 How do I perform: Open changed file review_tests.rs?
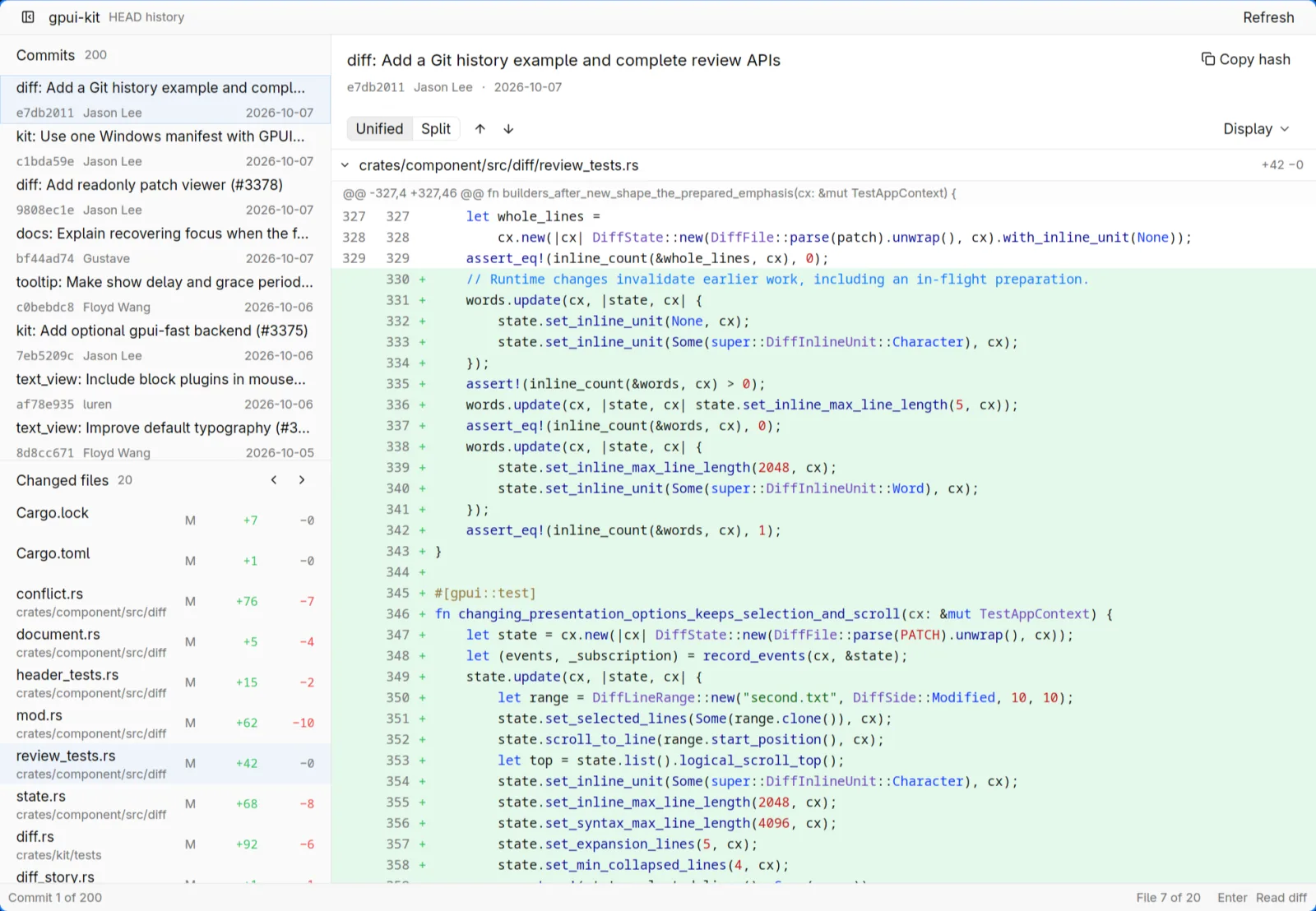point(165,763)
